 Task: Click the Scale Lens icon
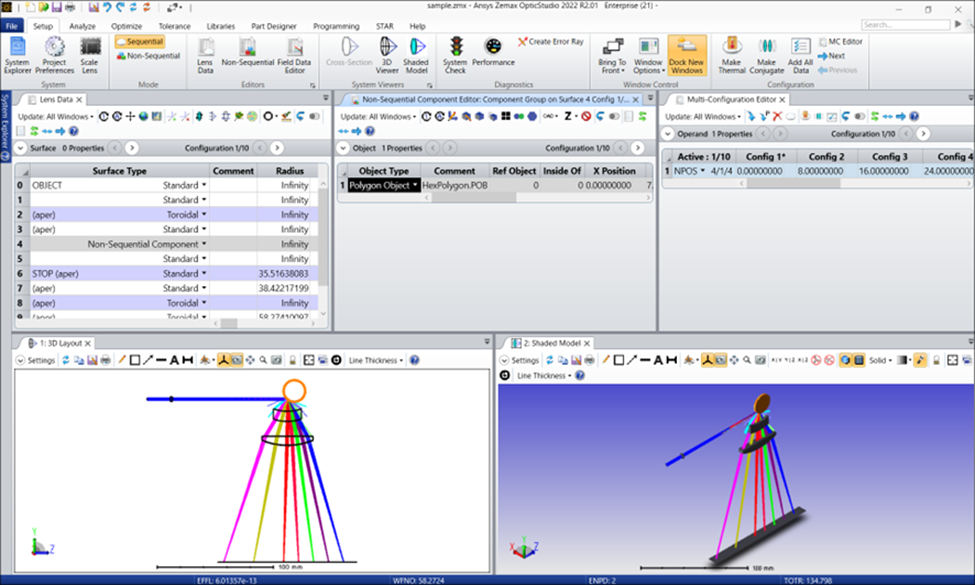(x=90, y=54)
